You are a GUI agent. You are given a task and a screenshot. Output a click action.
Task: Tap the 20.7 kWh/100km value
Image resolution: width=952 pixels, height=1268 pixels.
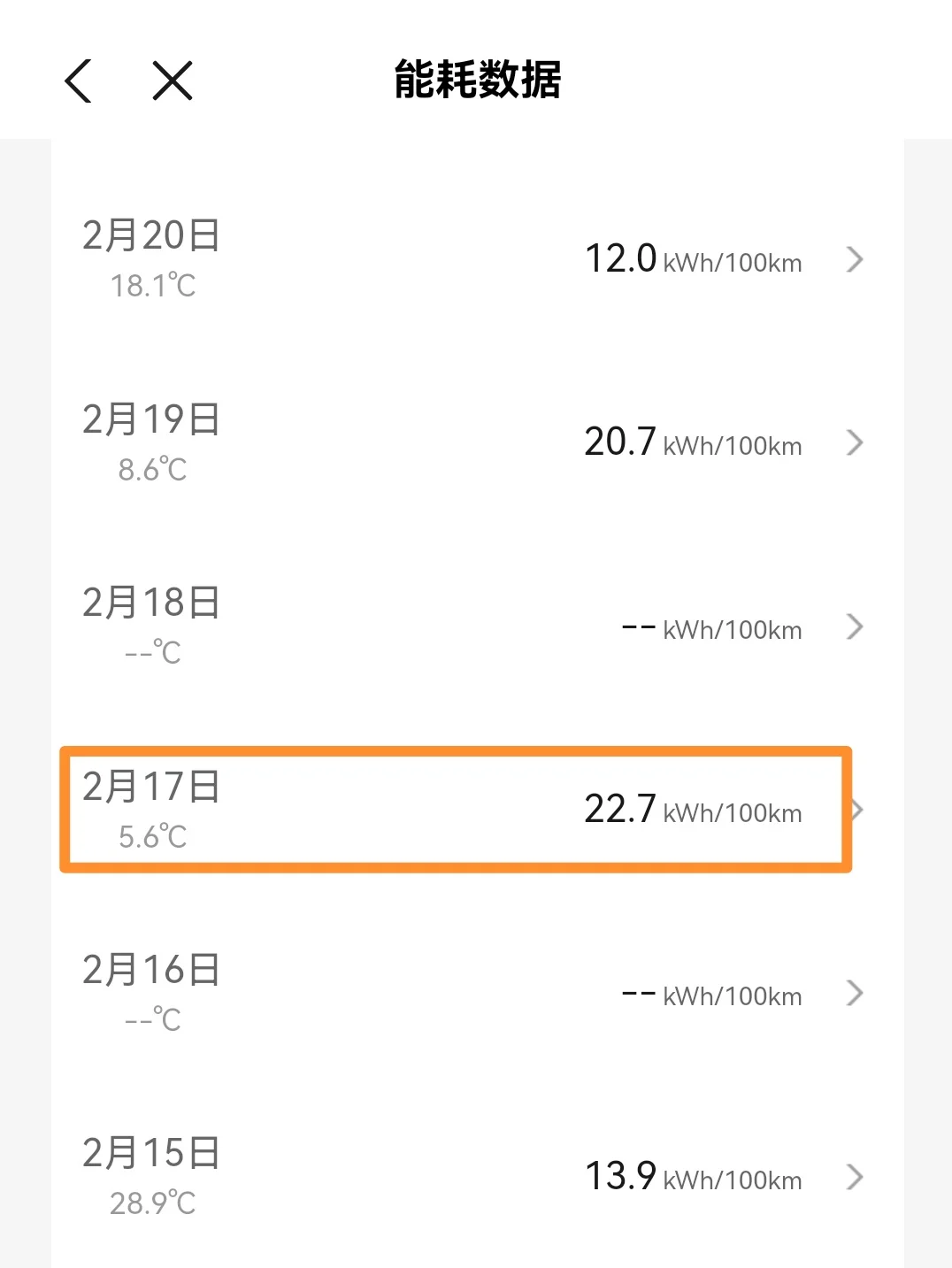(x=693, y=442)
